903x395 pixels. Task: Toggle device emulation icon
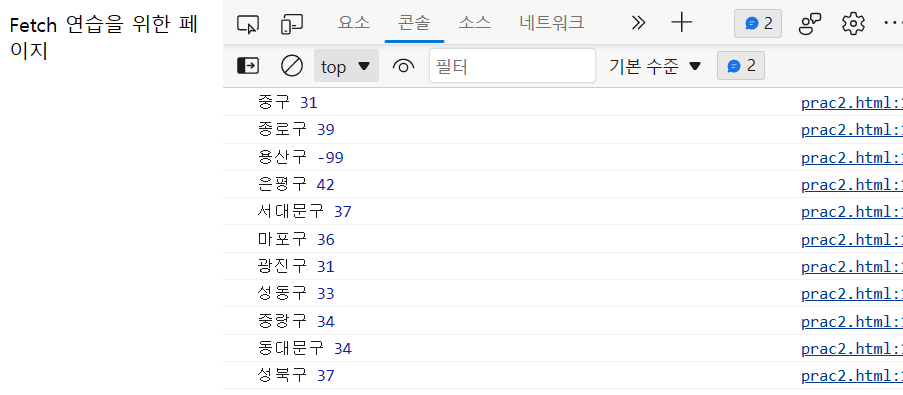tap(292, 24)
